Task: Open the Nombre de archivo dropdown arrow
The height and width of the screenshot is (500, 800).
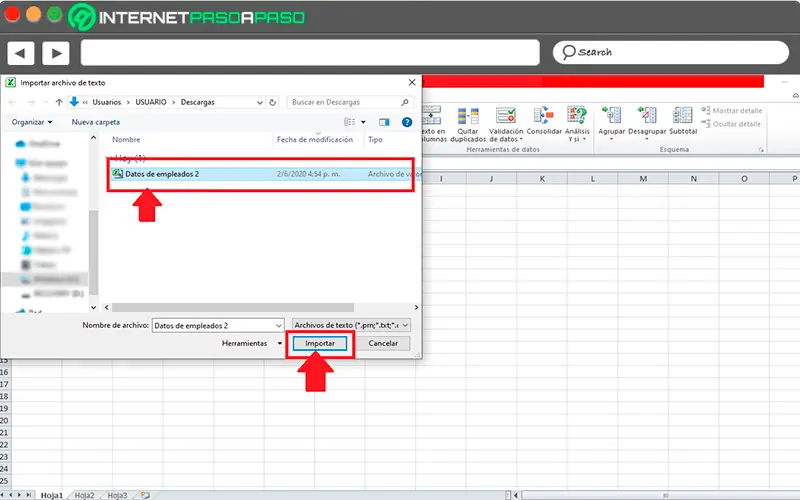Action: (279, 326)
